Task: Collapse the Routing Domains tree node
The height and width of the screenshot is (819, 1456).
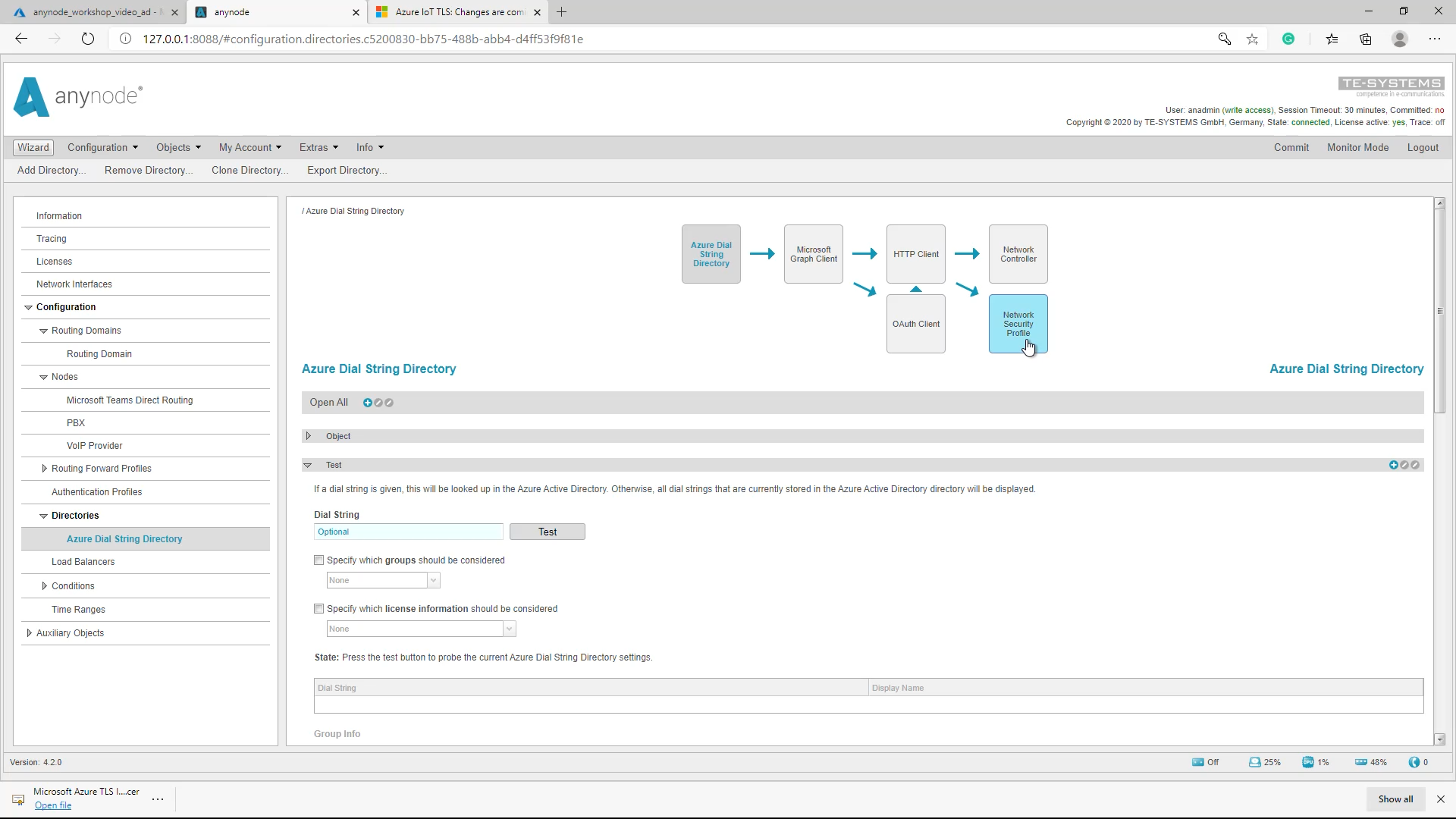Action: [44, 331]
